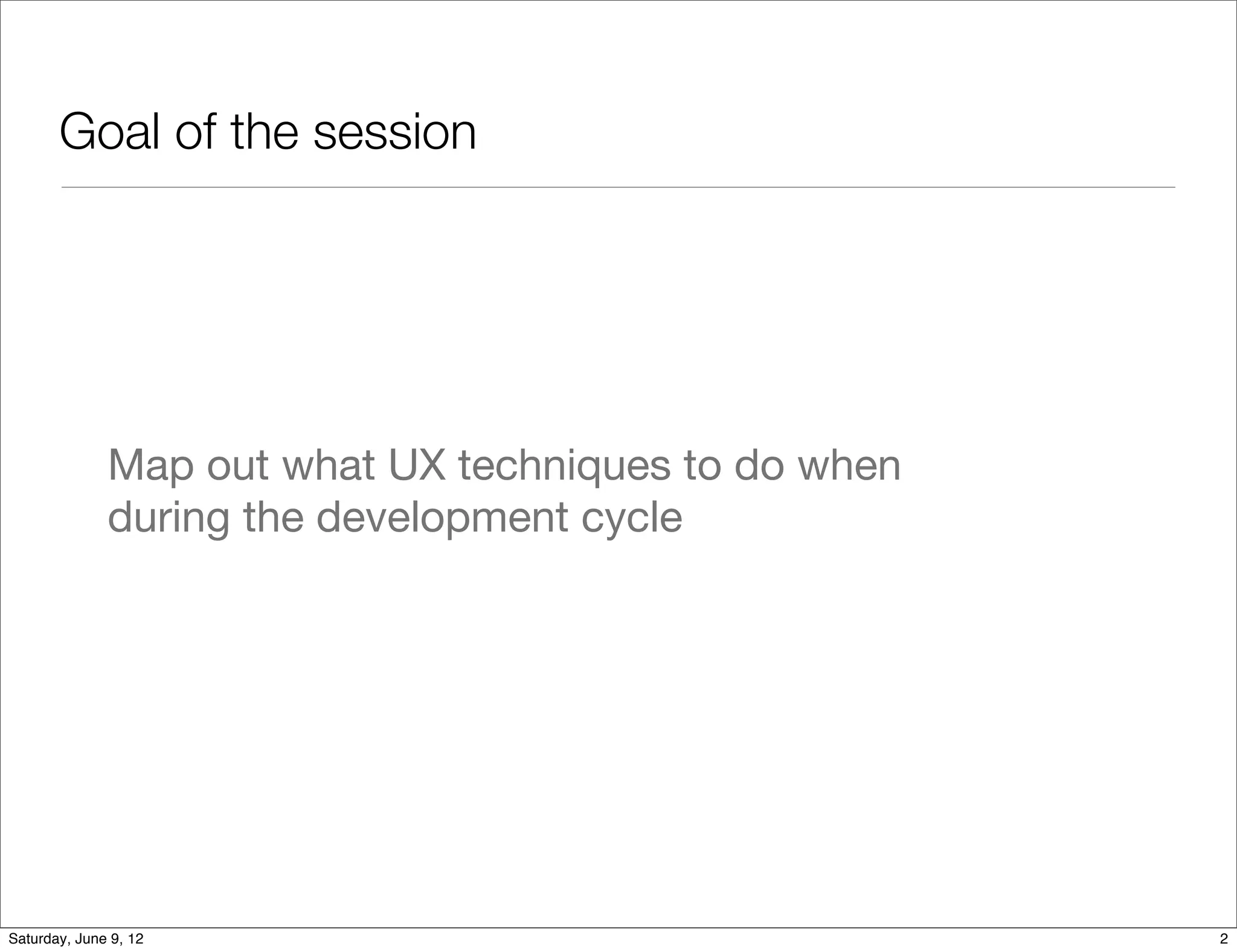Screen dimensions: 1237x952
Task: Click the word 'do' in the body text
Action: [x=759, y=466]
